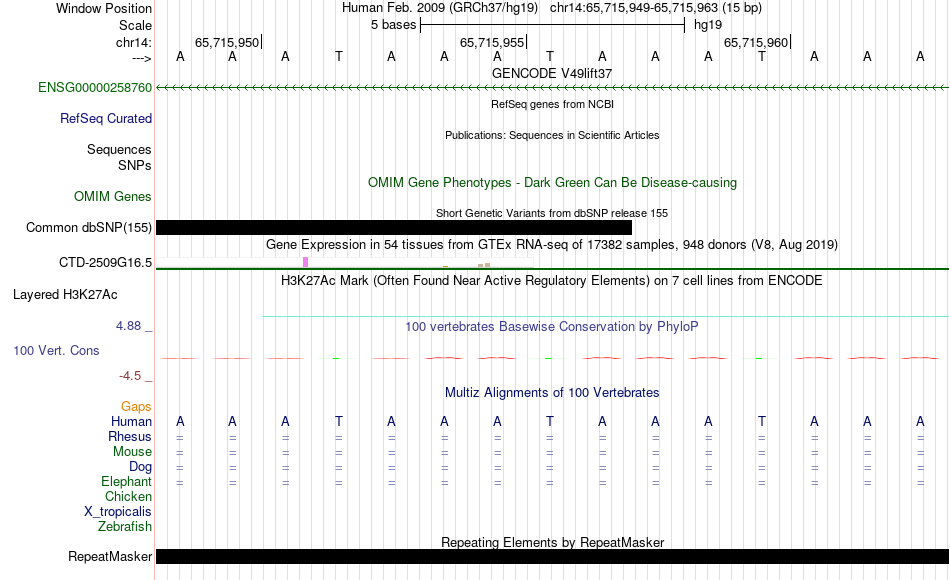Viewport: 950px width, 580px height.
Task: Open the ENSG00000258760 gene label
Action: (95, 87)
